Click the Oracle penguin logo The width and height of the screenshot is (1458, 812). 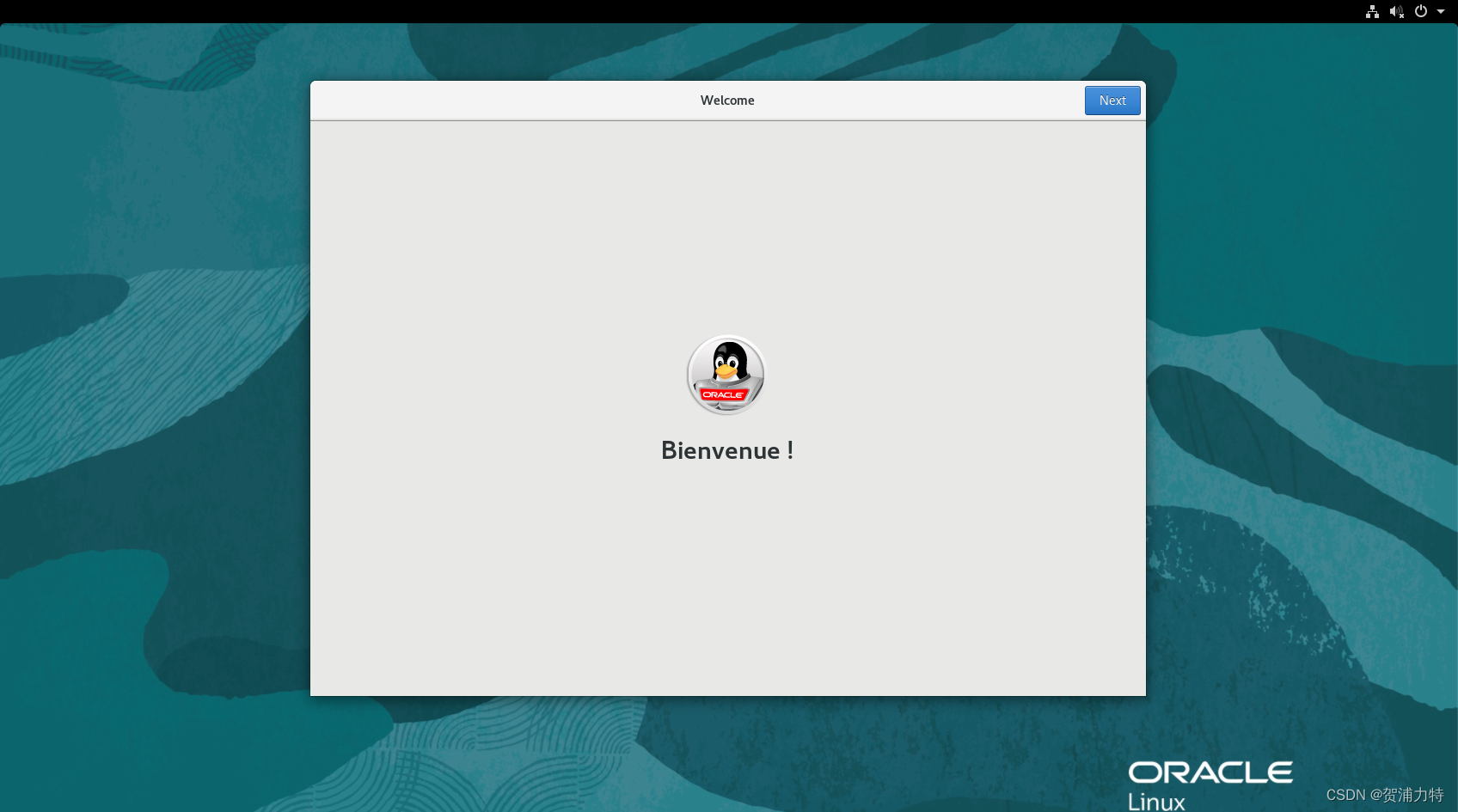726,375
